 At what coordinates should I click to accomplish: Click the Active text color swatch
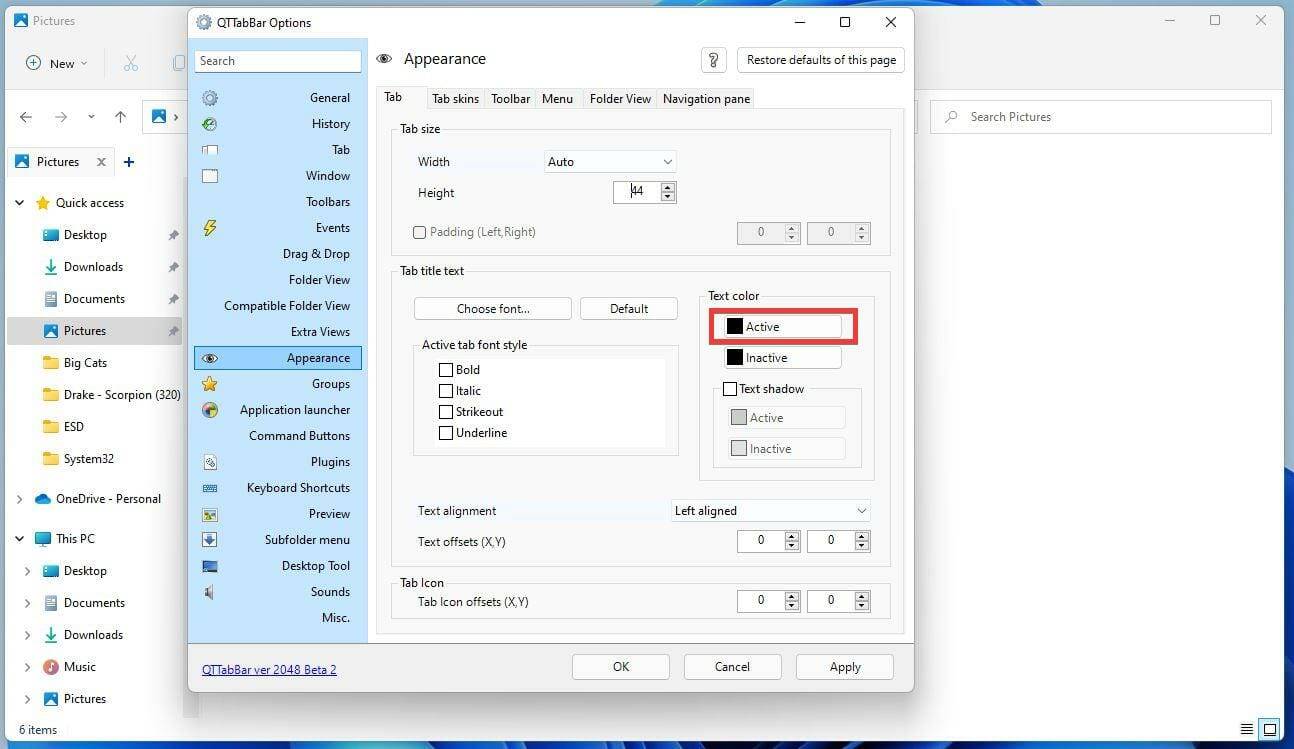click(736, 326)
